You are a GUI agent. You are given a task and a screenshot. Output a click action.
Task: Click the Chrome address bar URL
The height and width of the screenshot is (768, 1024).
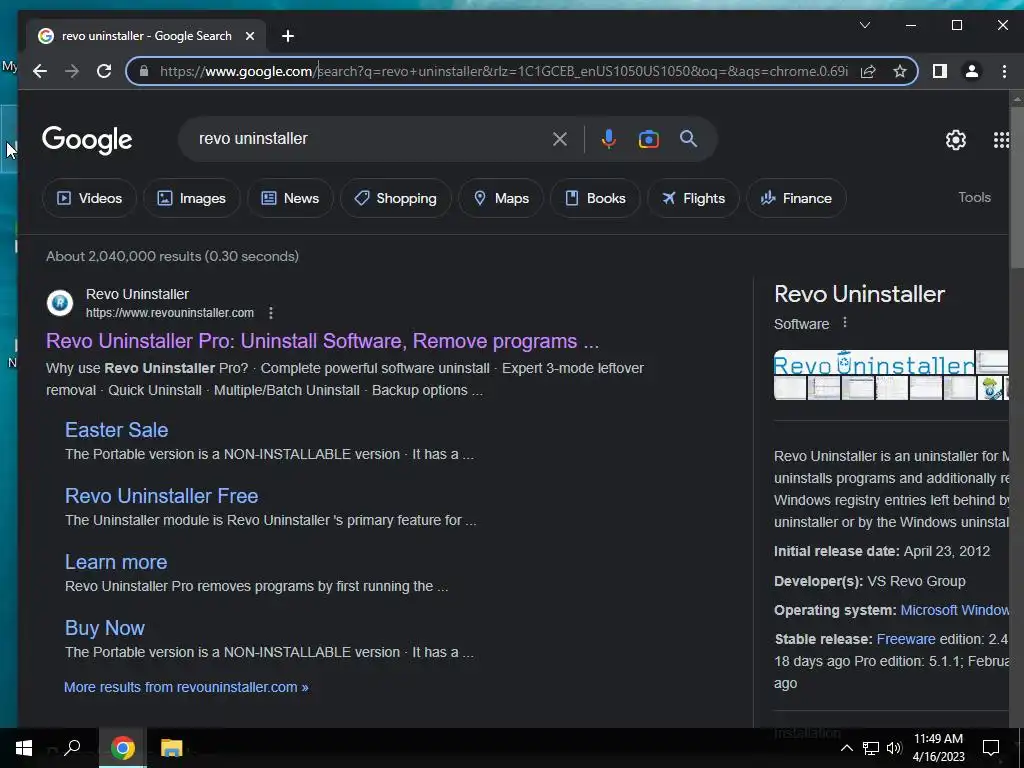pos(503,71)
